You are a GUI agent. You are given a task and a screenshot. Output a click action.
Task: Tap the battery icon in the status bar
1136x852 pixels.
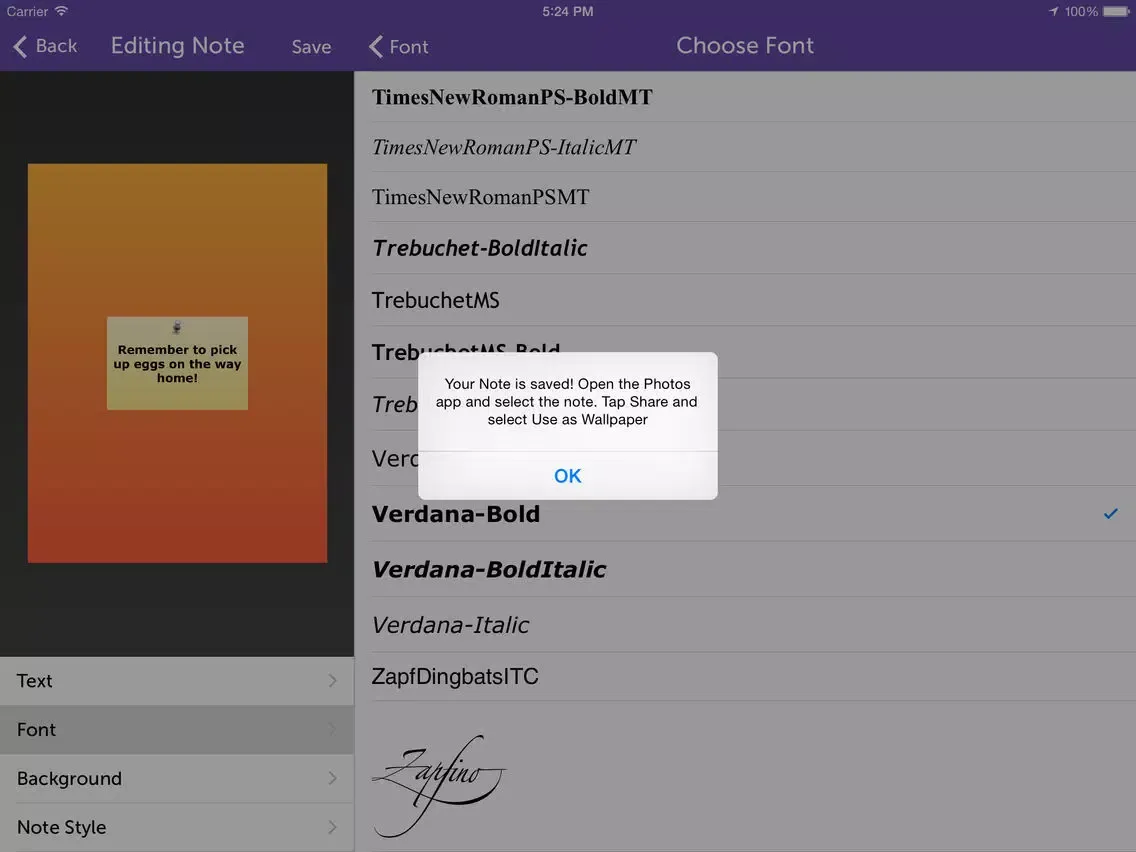click(1116, 11)
